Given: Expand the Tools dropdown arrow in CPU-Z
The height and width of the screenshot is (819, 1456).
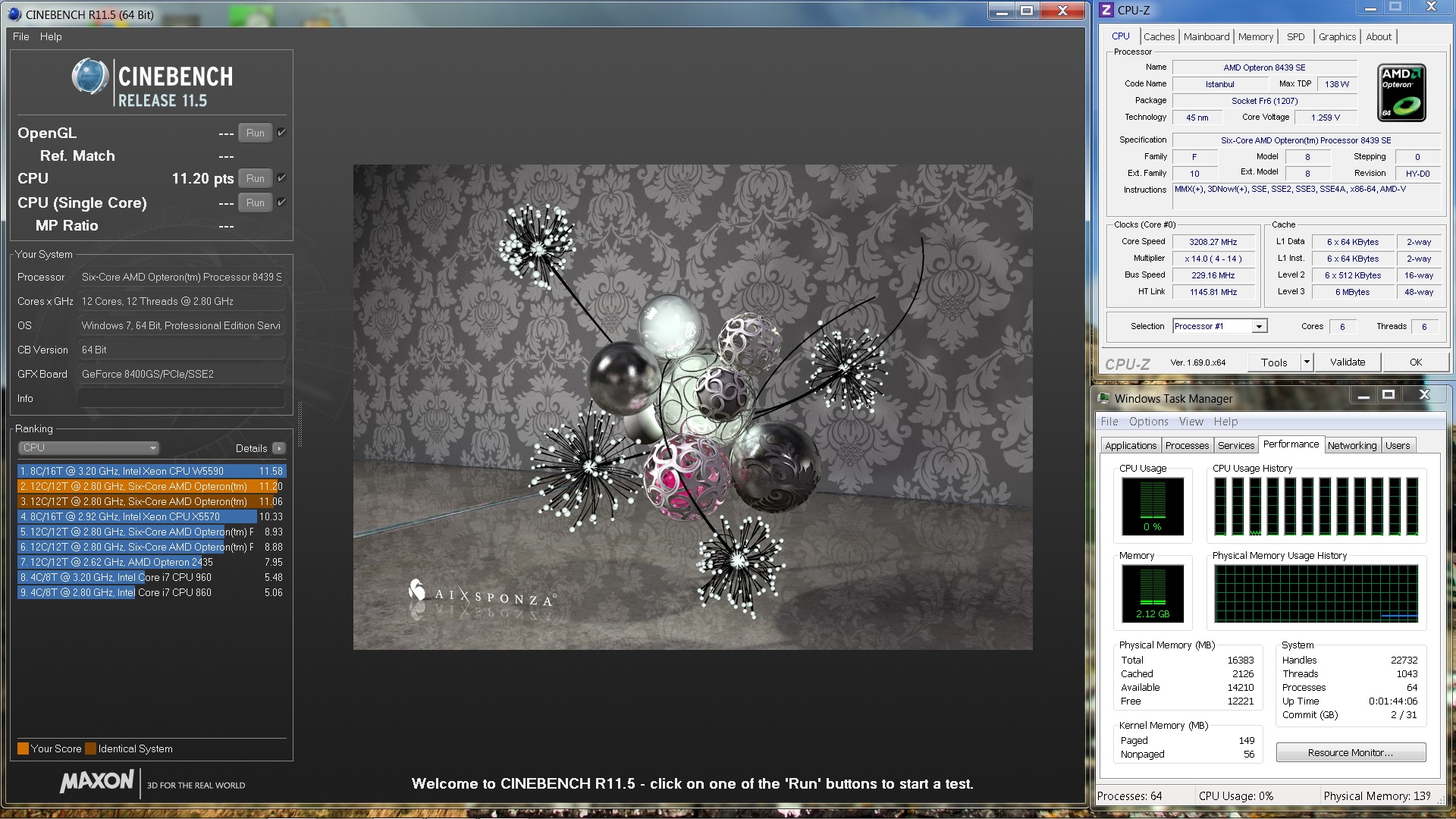Looking at the screenshot, I should click(1307, 362).
